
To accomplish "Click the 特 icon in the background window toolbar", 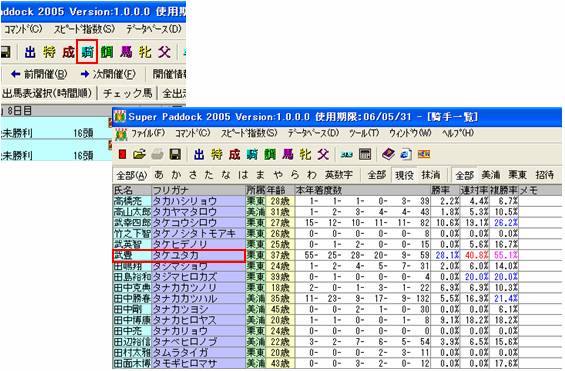I will click(x=49, y=52).
